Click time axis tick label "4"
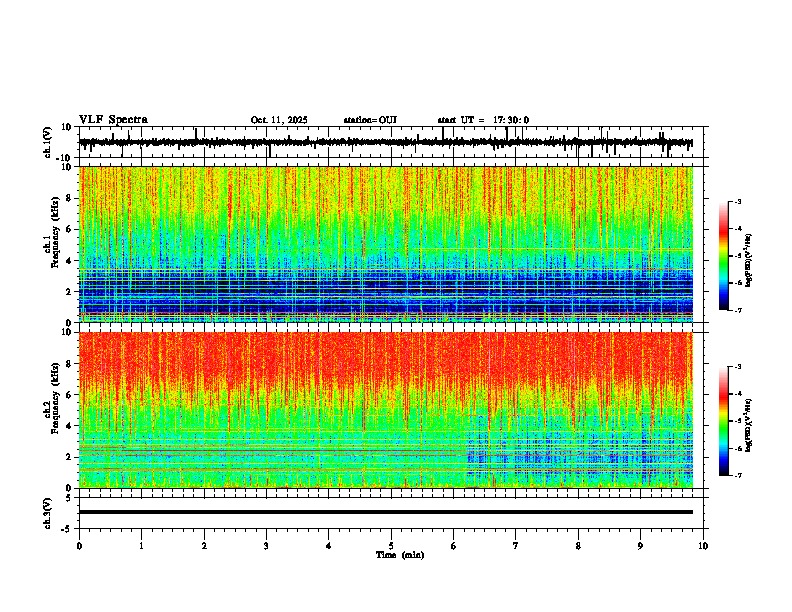Viewport: 792px width, 612px height. (x=329, y=546)
